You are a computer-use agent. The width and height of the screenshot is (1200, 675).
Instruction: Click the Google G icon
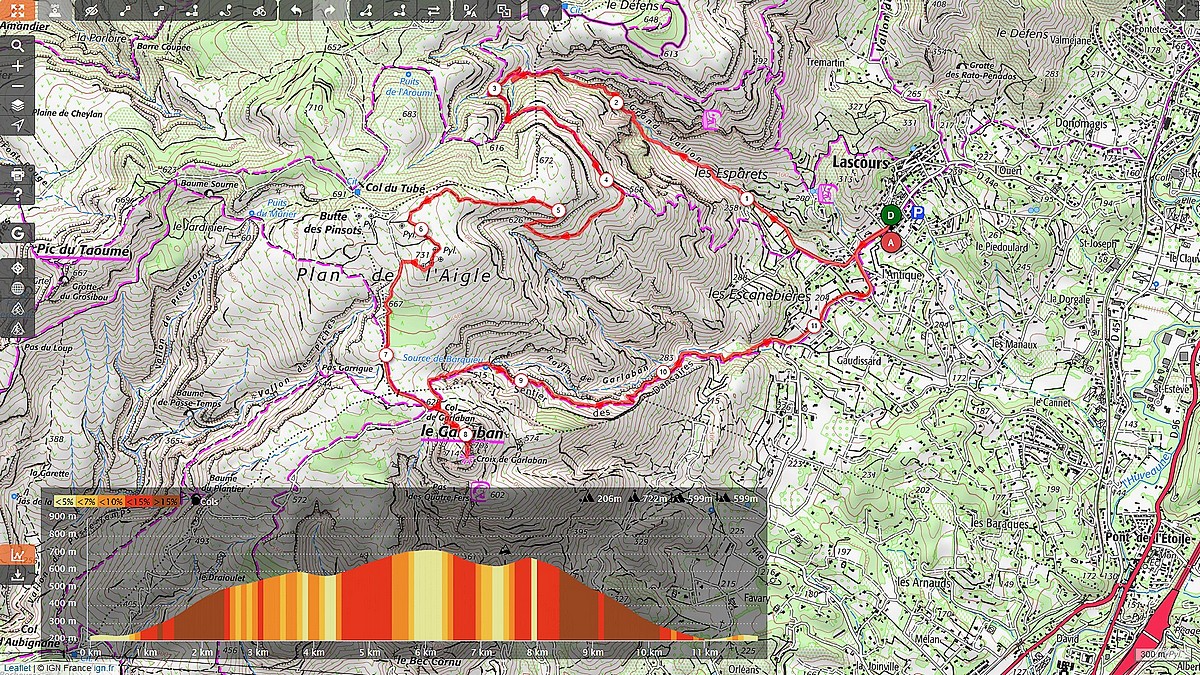click(x=18, y=232)
